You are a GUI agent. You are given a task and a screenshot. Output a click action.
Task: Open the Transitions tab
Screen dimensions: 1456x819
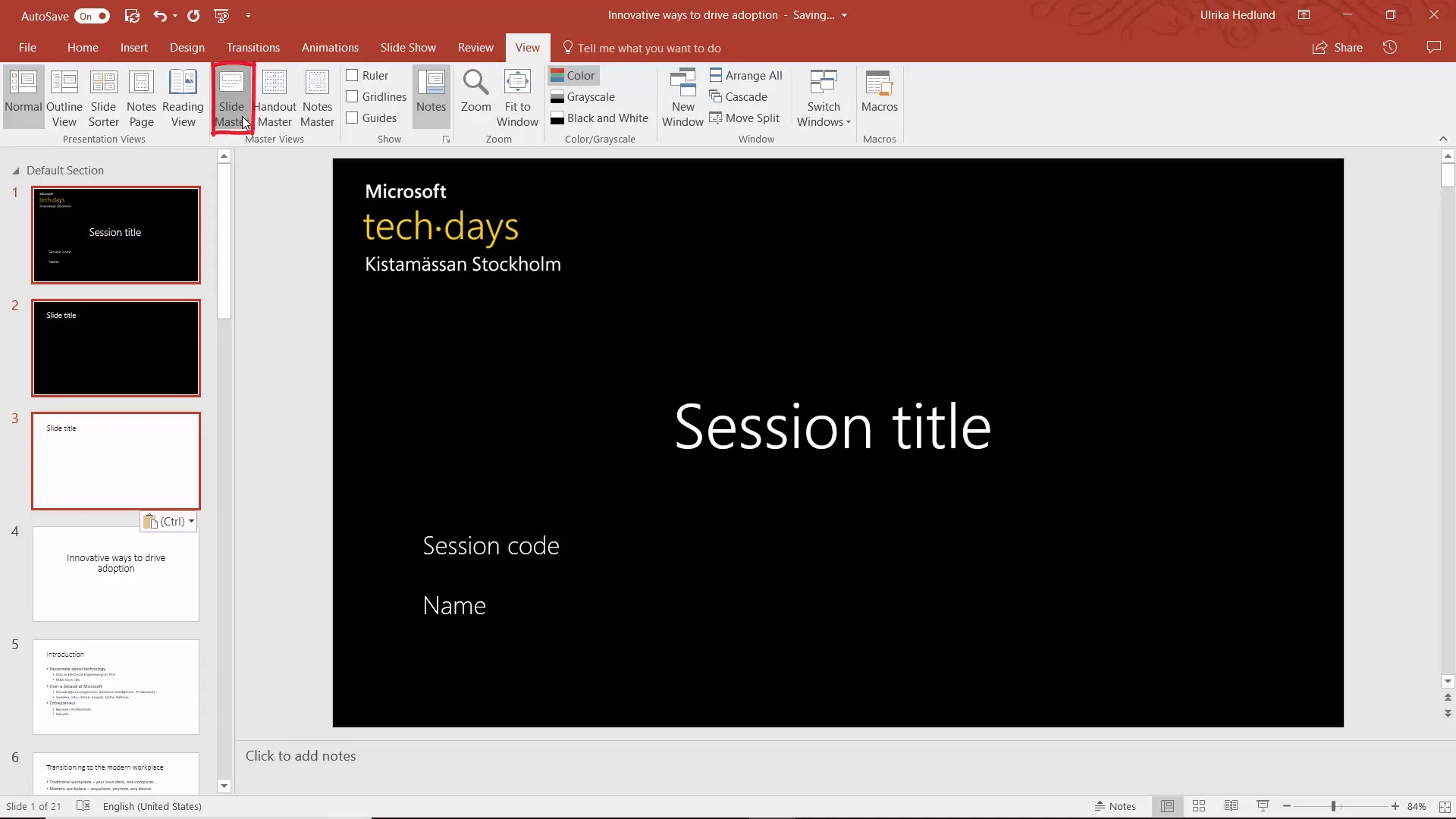pyautogui.click(x=253, y=47)
